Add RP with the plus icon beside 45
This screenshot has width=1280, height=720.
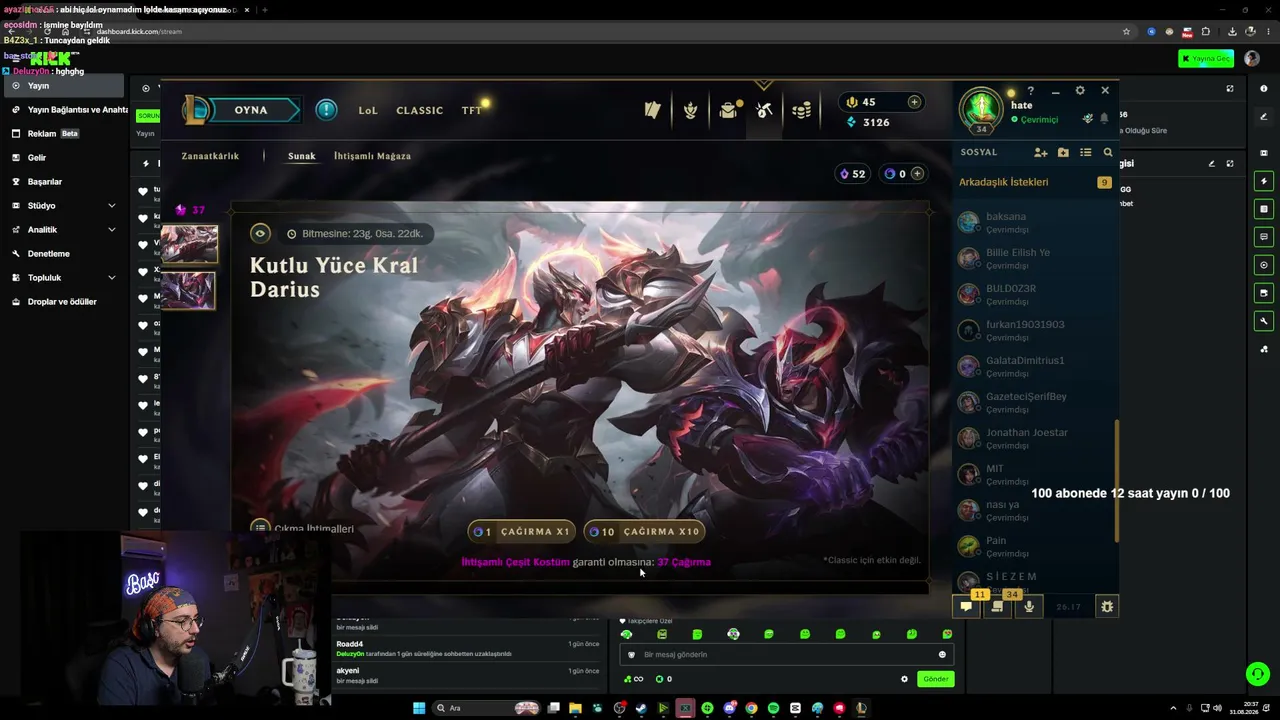click(914, 102)
